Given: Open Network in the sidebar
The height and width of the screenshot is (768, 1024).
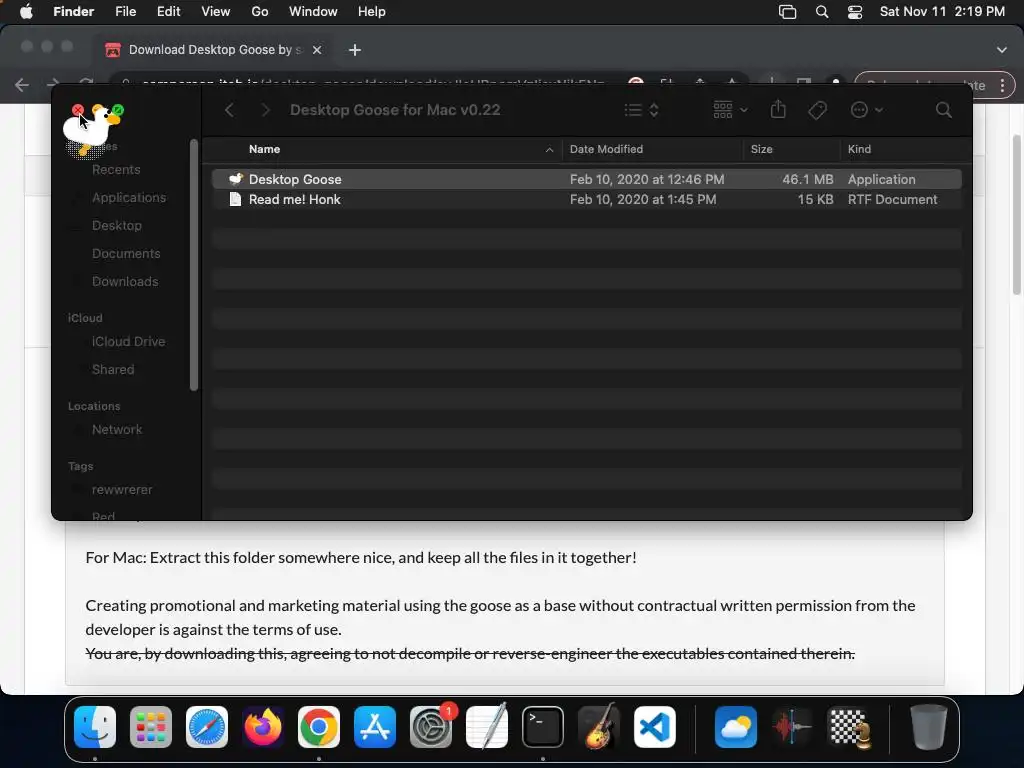Looking at the screenshot, I should [117, 430].
